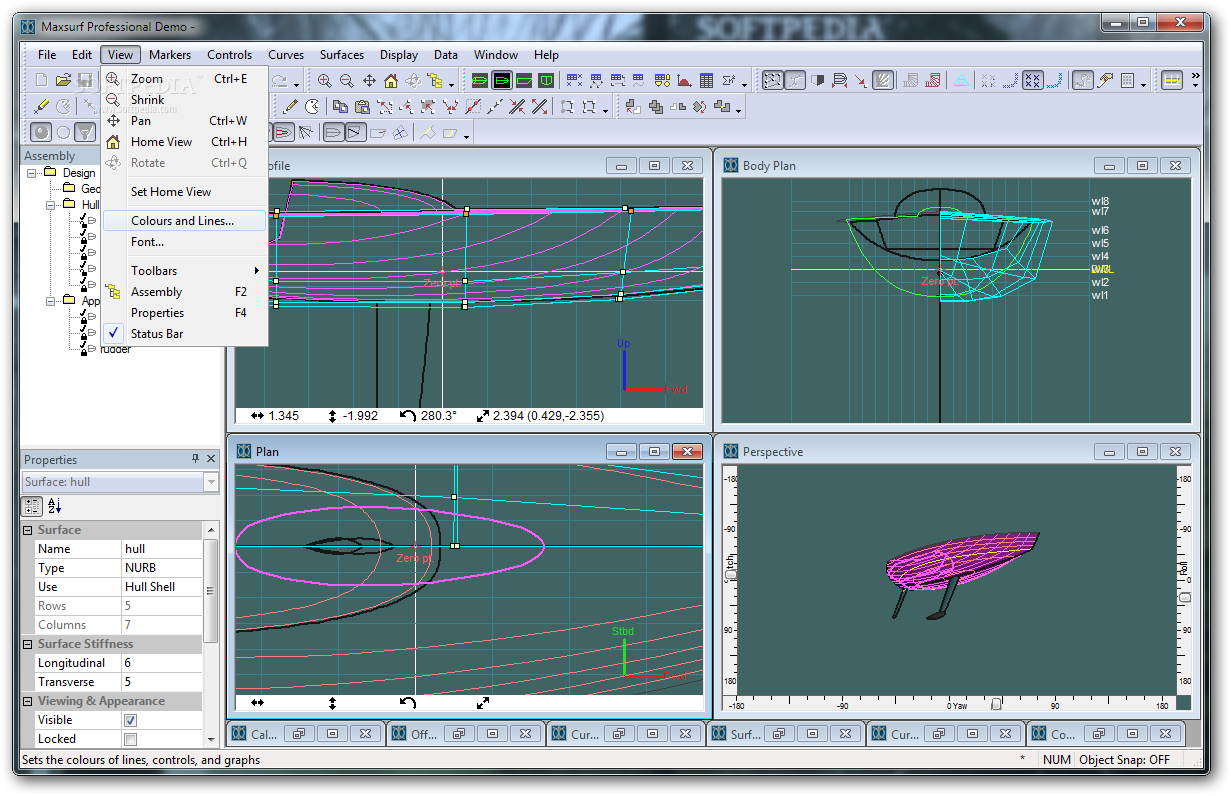
Task: Click the Pitch slider on Perspective left edge
Action: tap(729, 575)
